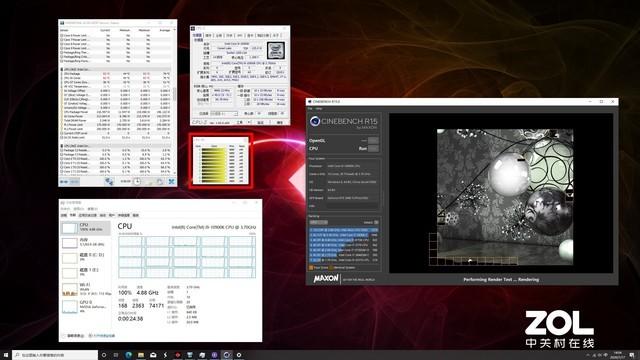Toggle the Your Score legend checkbox
The image size is (640, 360).
pyautogui.click(x=311, y=268)
